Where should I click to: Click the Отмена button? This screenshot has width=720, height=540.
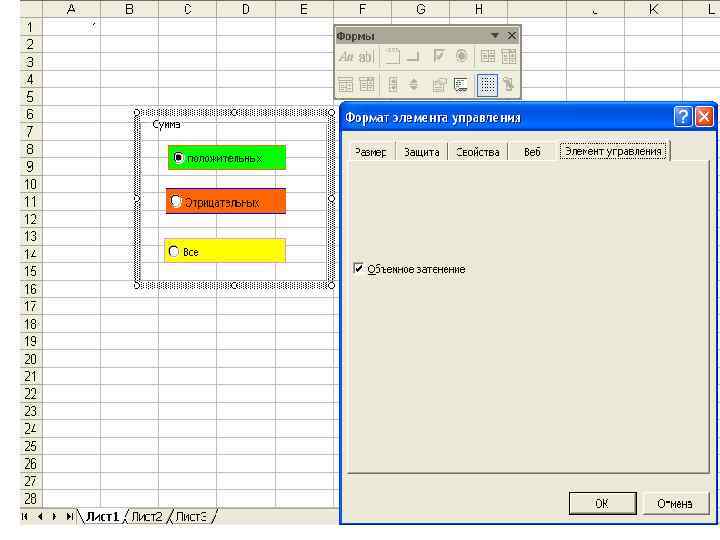point(675,503)
